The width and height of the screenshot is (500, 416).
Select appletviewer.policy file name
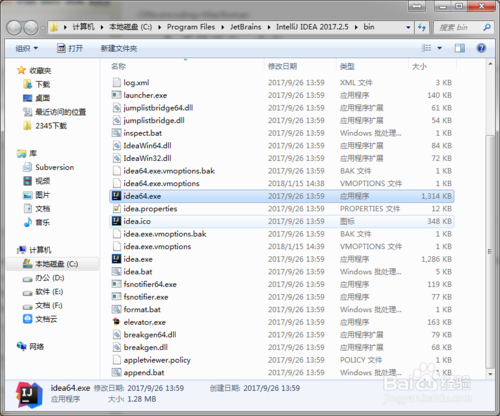point(157,360)
